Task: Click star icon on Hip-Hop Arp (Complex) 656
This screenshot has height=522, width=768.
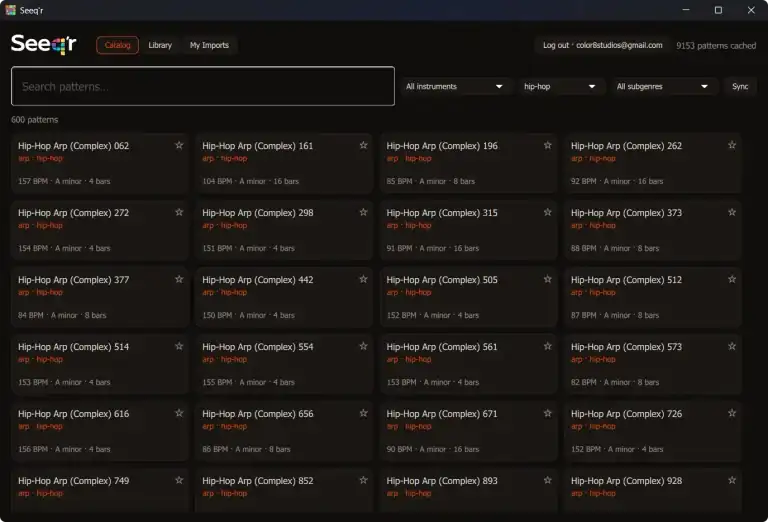Action: click(x=363, y=414)
